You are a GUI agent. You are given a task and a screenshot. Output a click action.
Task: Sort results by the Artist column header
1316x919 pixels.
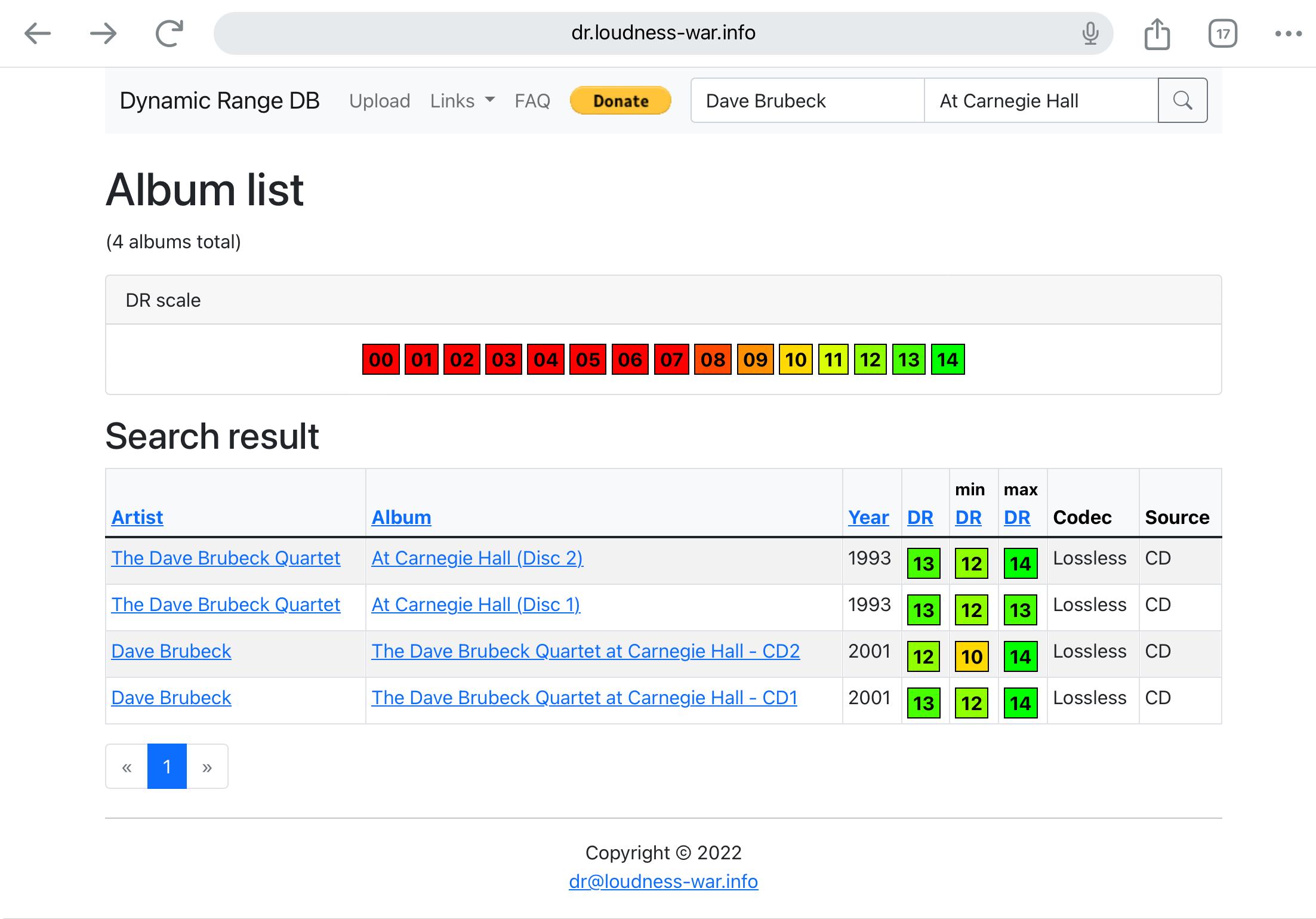point(137,517)
